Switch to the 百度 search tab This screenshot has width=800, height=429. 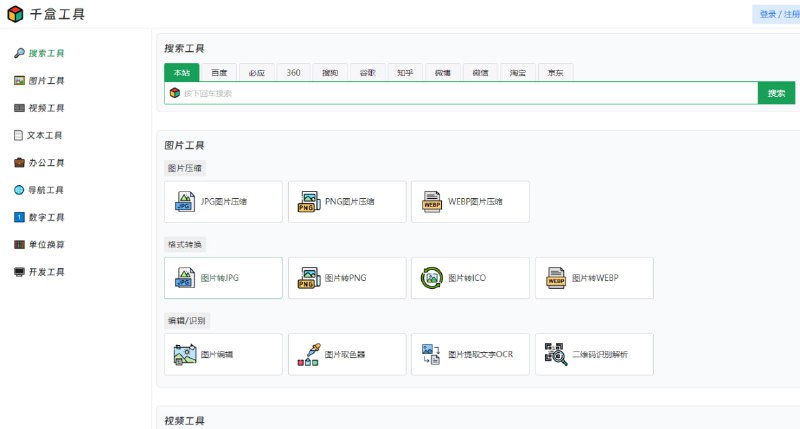219,72
